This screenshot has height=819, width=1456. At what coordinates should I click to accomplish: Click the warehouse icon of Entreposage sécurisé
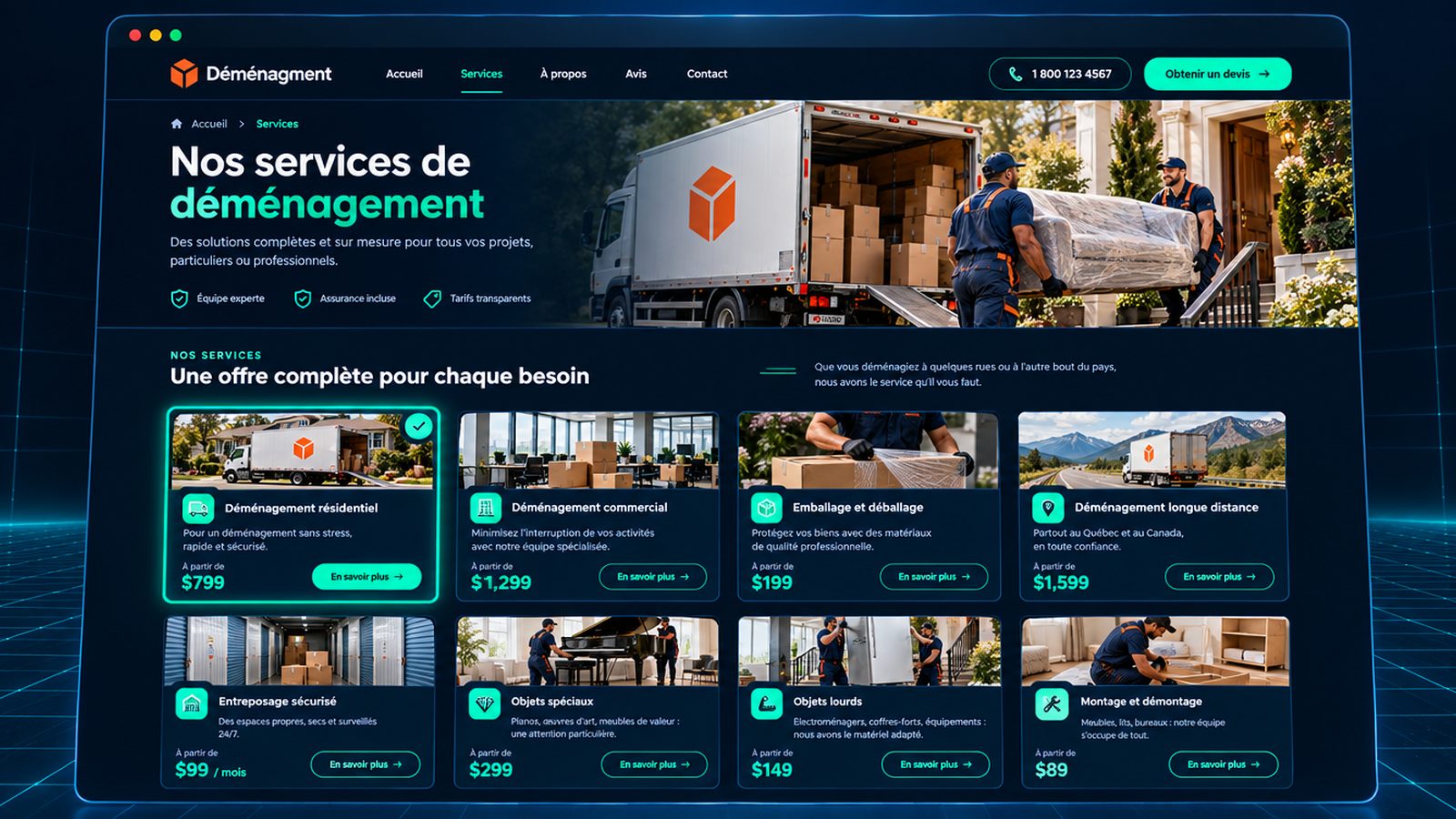[x=191, y=703]
